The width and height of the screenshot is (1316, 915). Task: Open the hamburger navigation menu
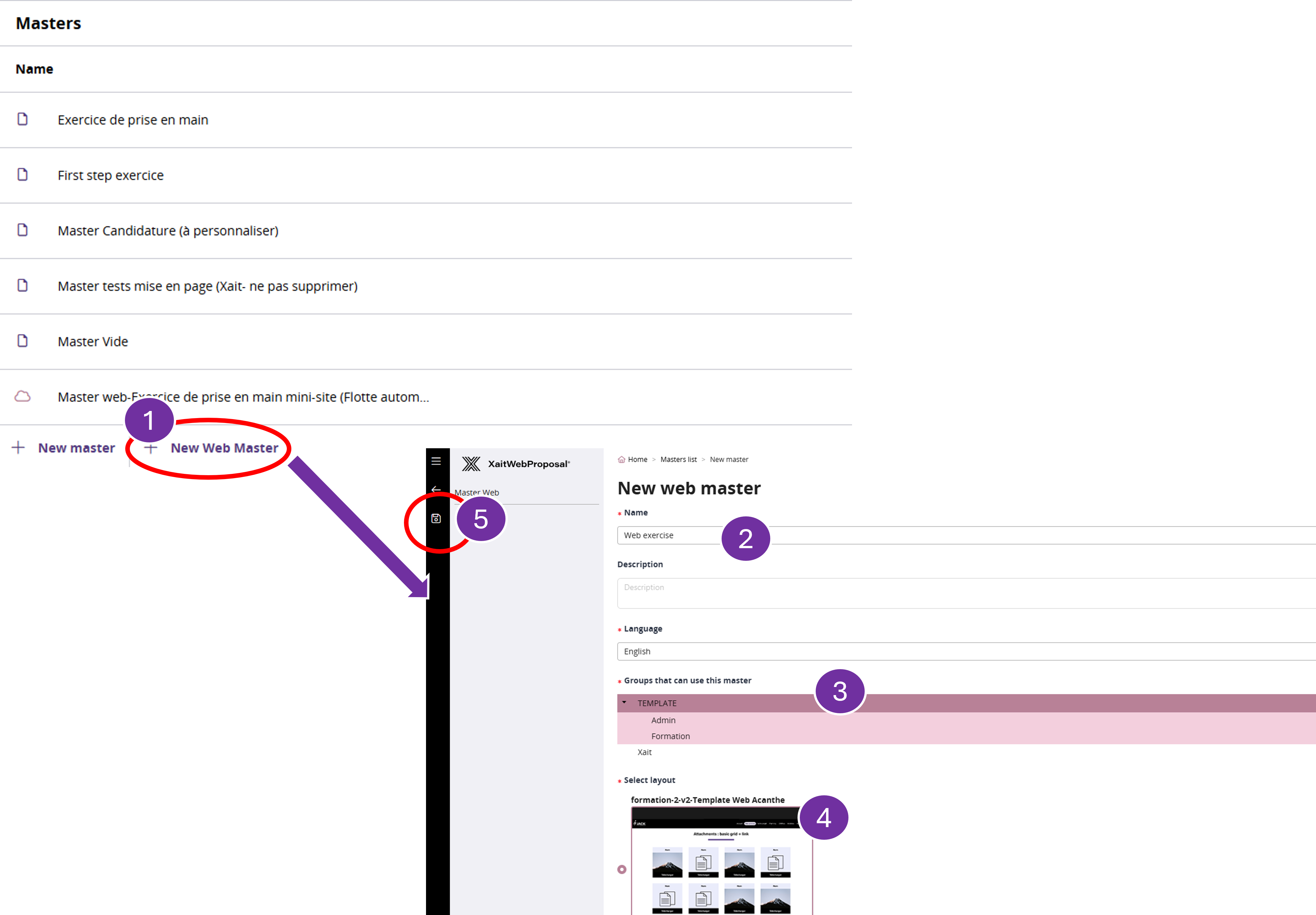point(436,461)
